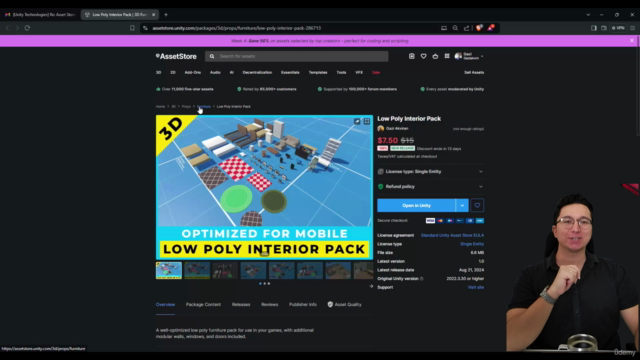This screenshot has height=360, width=640.
Task: Open the Audio category menu
Action: (215, 73)
